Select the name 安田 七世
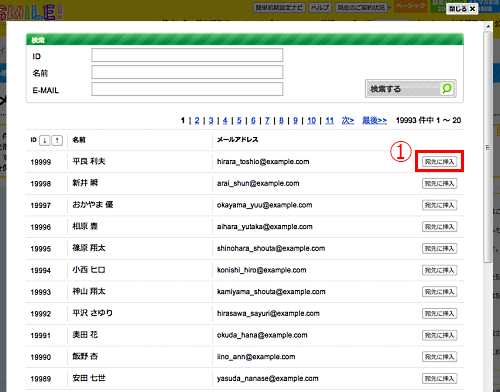The image size is (500, 392). tap(89, 378)
